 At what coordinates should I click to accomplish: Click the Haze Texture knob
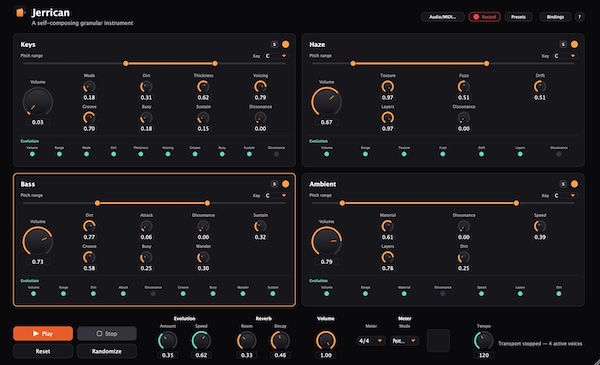[x=388, y=87]
